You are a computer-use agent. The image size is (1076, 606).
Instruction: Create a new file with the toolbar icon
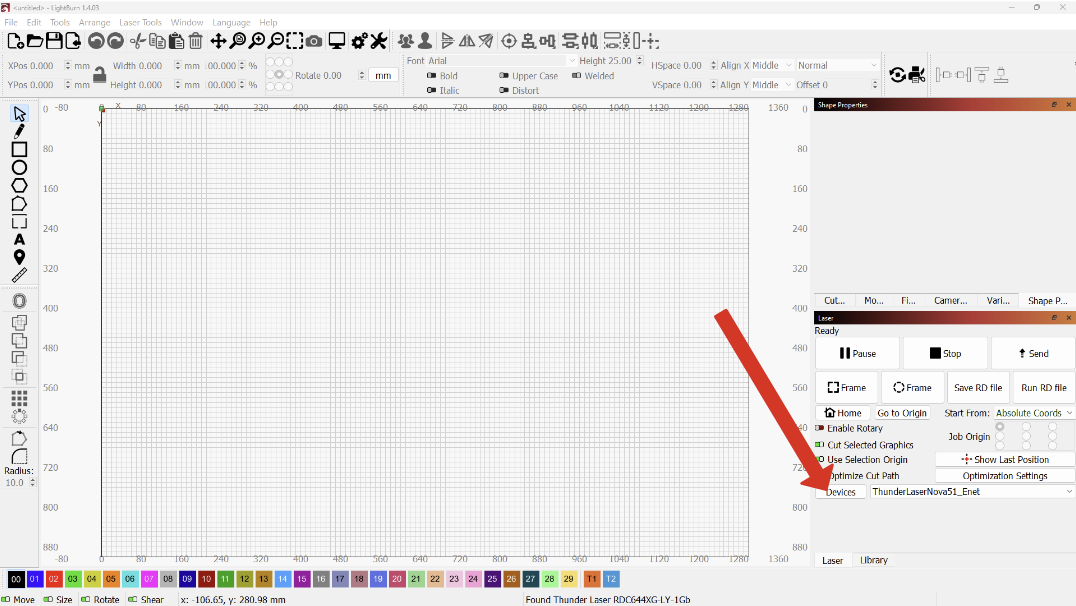(x=15, y=41)
